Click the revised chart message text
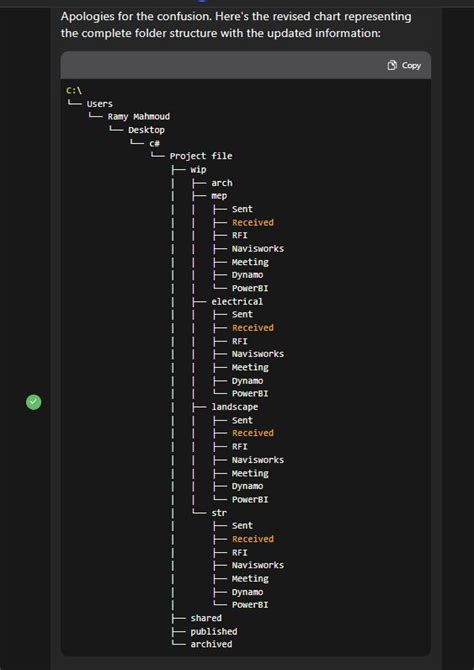The image size is (474, 670). click(x=236, y=25)
